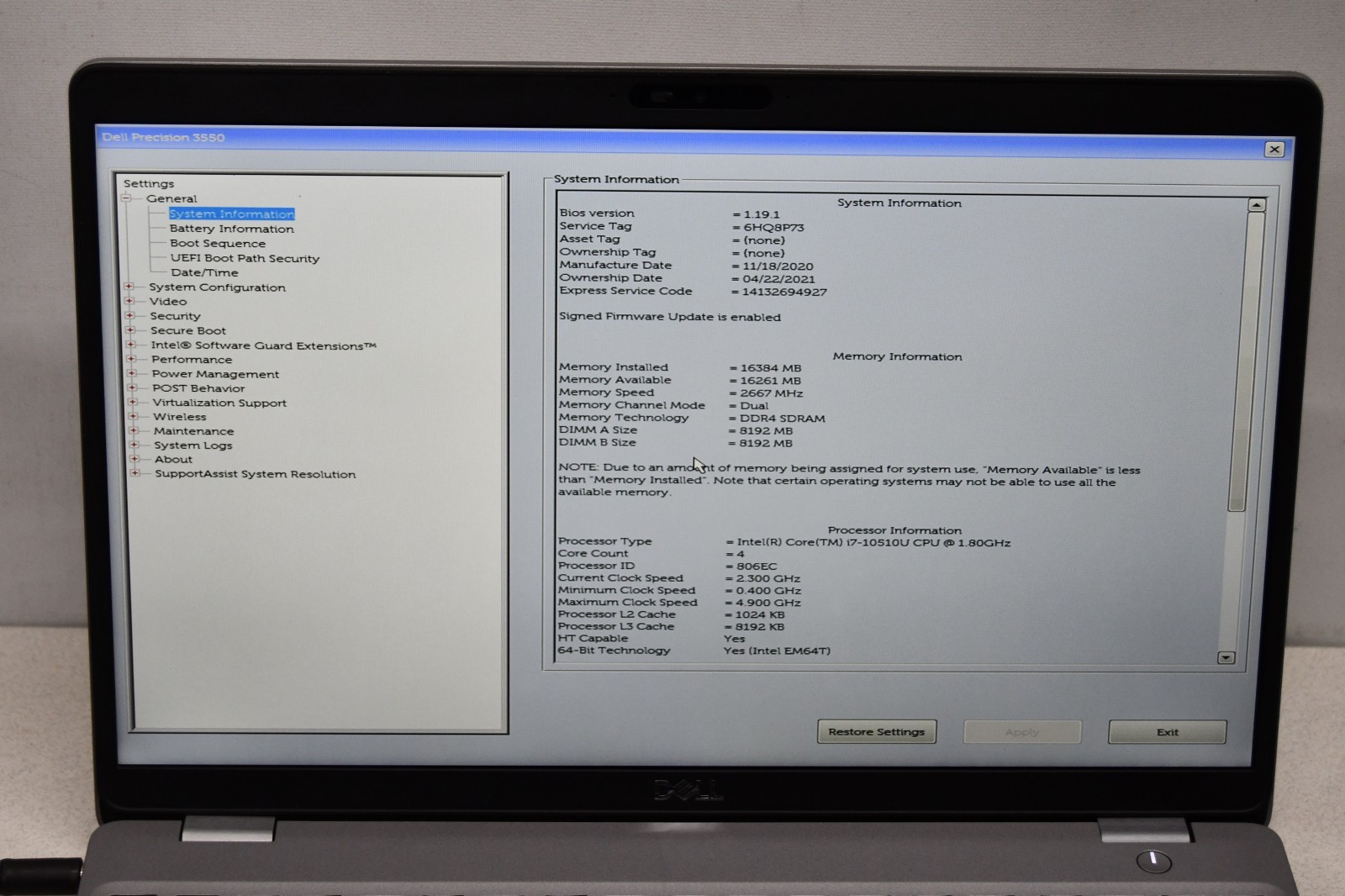Click Memory Technology value DDR4 SDRAM

(x=783, y=419)
